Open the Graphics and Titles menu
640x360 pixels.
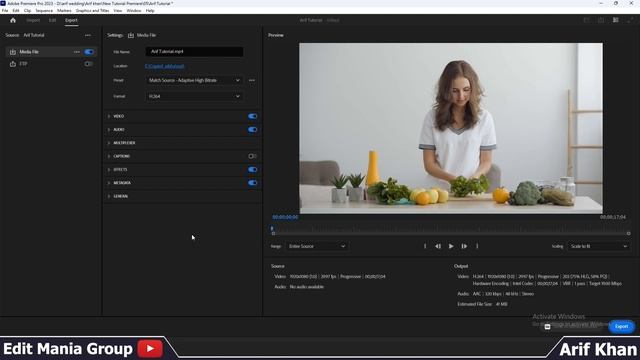pos(93,11)
